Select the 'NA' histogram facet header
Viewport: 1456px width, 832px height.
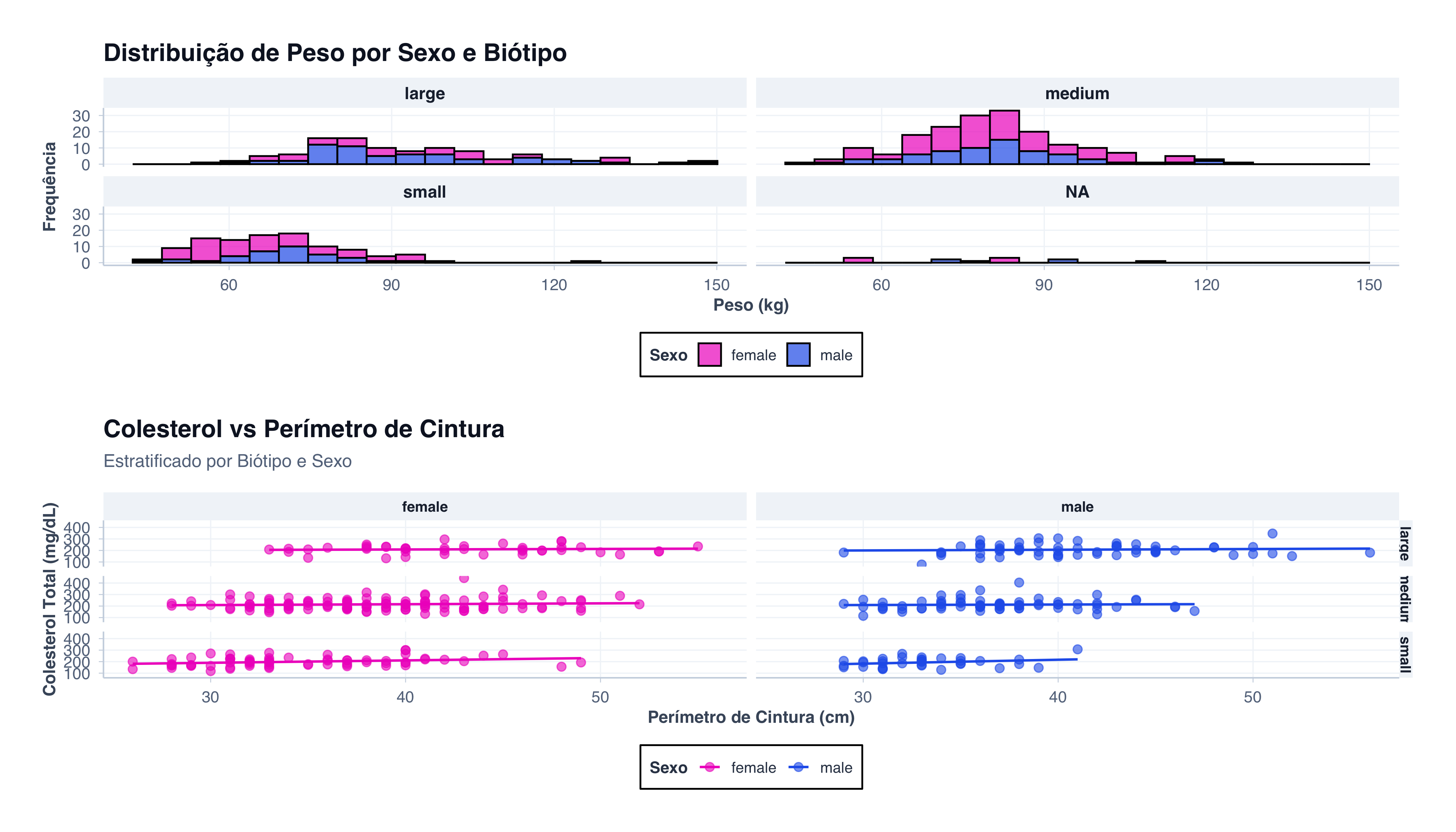tap(1077, 192)
